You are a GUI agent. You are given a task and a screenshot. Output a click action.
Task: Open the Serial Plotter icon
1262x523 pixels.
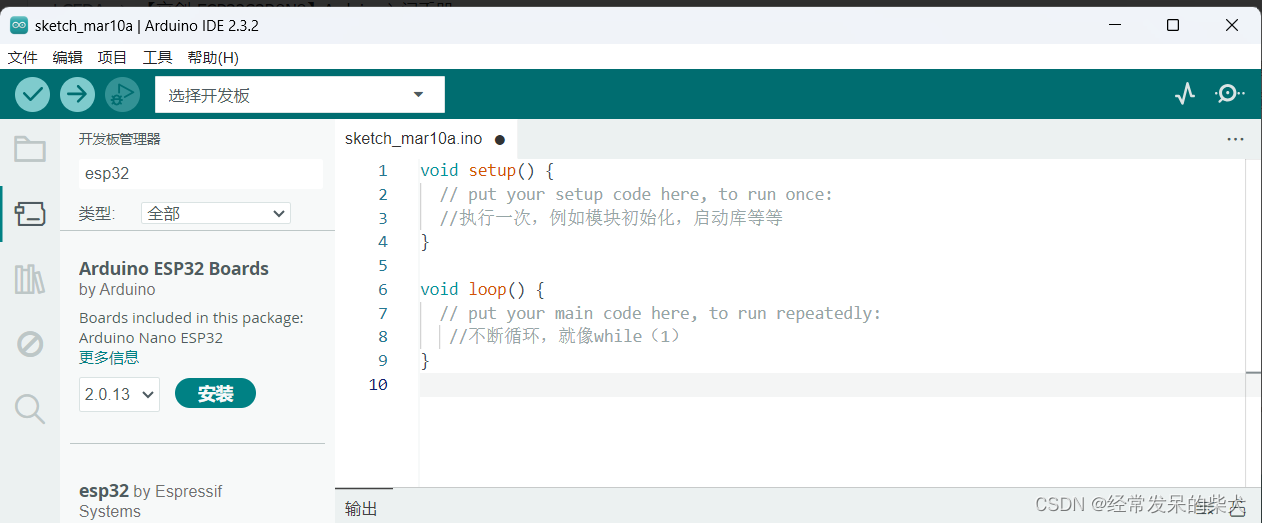pyautogui.click(x=1185, y=94)
